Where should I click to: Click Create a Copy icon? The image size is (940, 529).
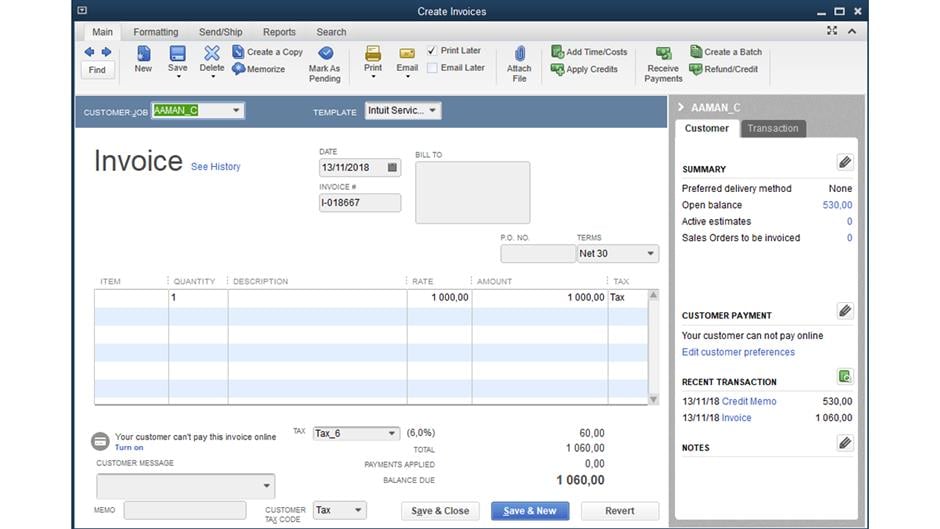239,52
